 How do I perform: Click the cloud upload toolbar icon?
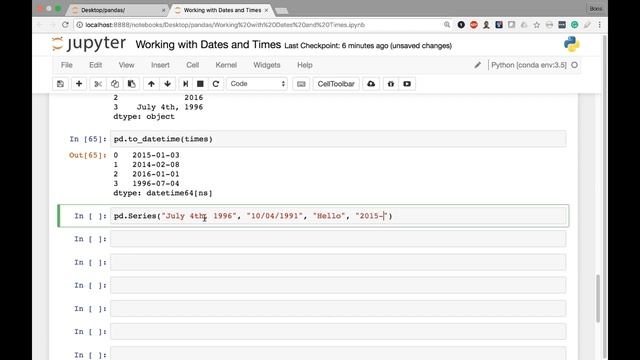pos(371,84)
